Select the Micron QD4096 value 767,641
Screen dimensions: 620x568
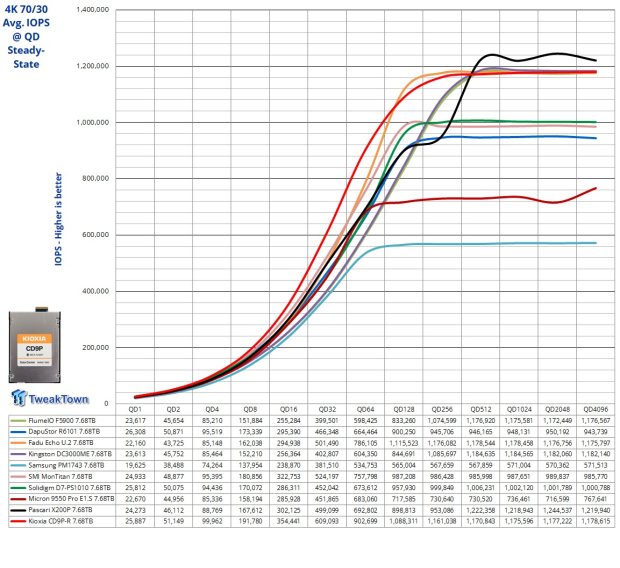click(x=595, y=499)
